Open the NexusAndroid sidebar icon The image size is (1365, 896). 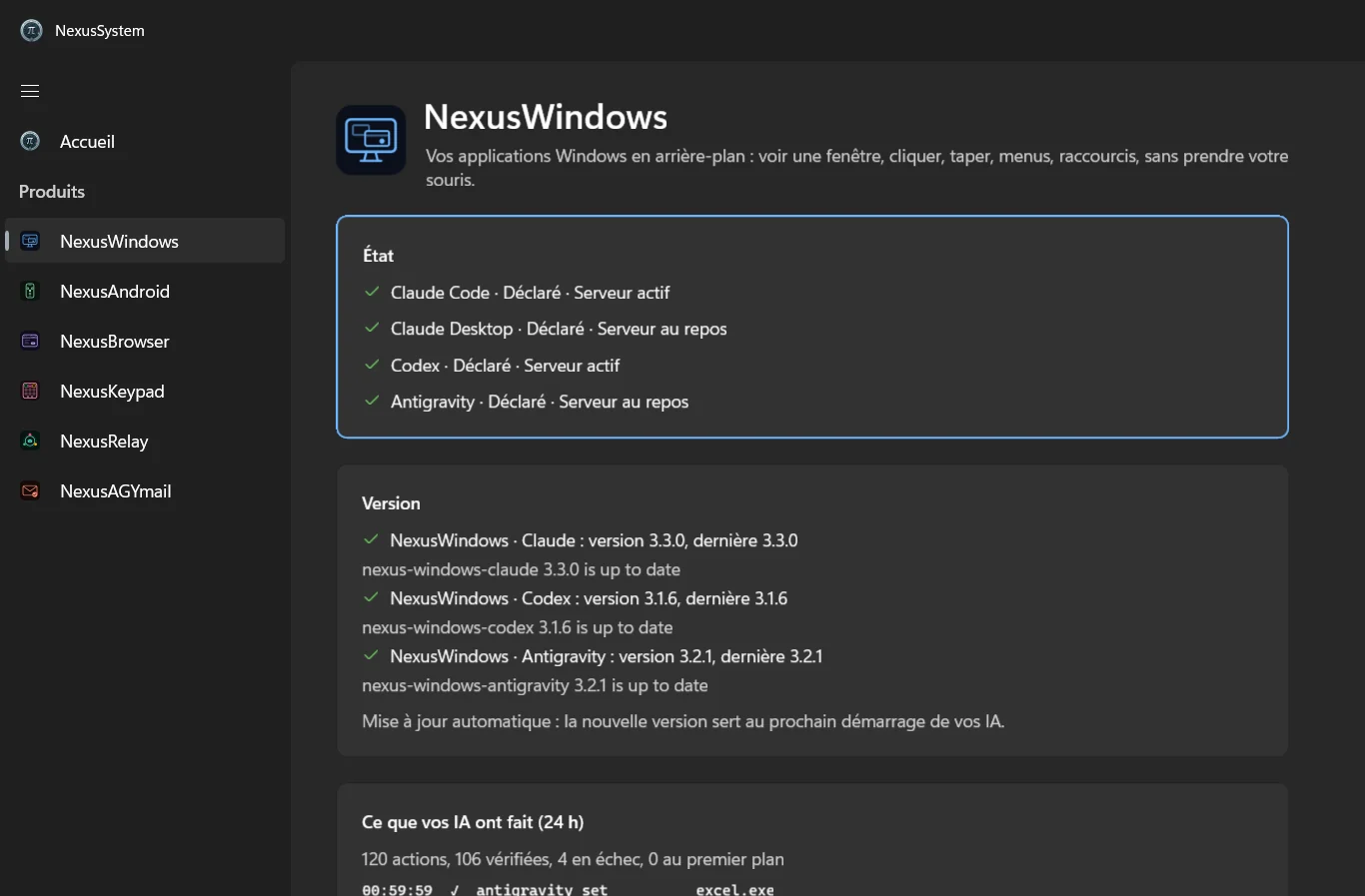tap(30, 291)
